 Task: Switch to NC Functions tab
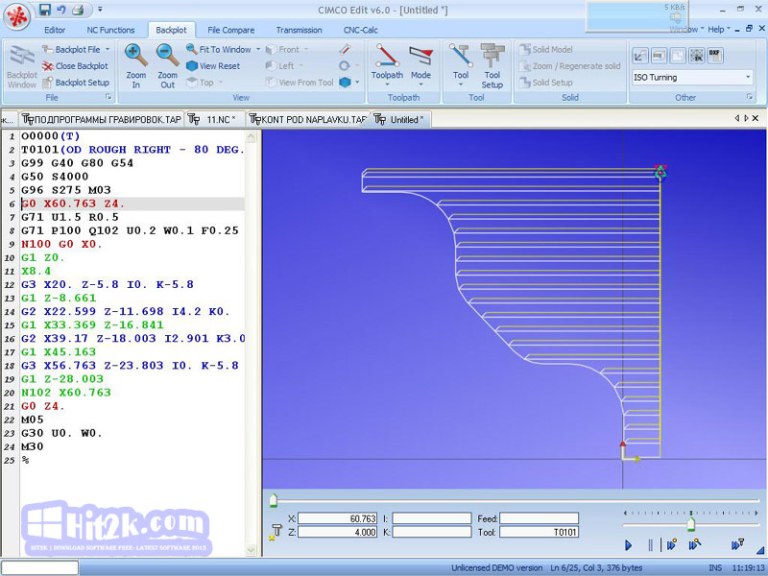[111, 30]
